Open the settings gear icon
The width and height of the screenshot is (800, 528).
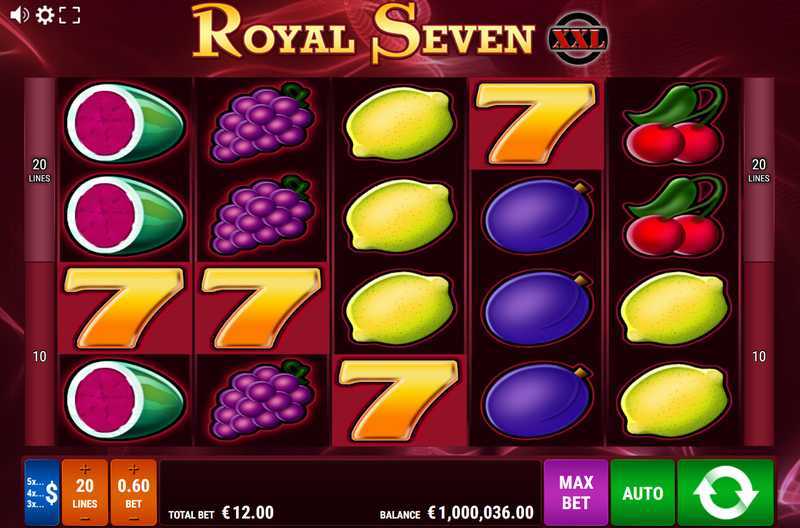tap(45, 15)
